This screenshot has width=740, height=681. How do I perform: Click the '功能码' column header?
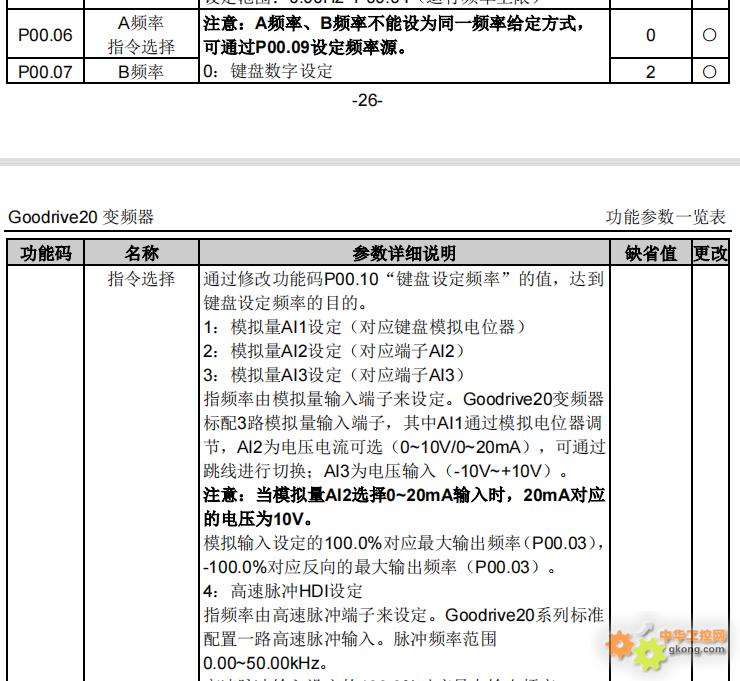pos(46,253)
